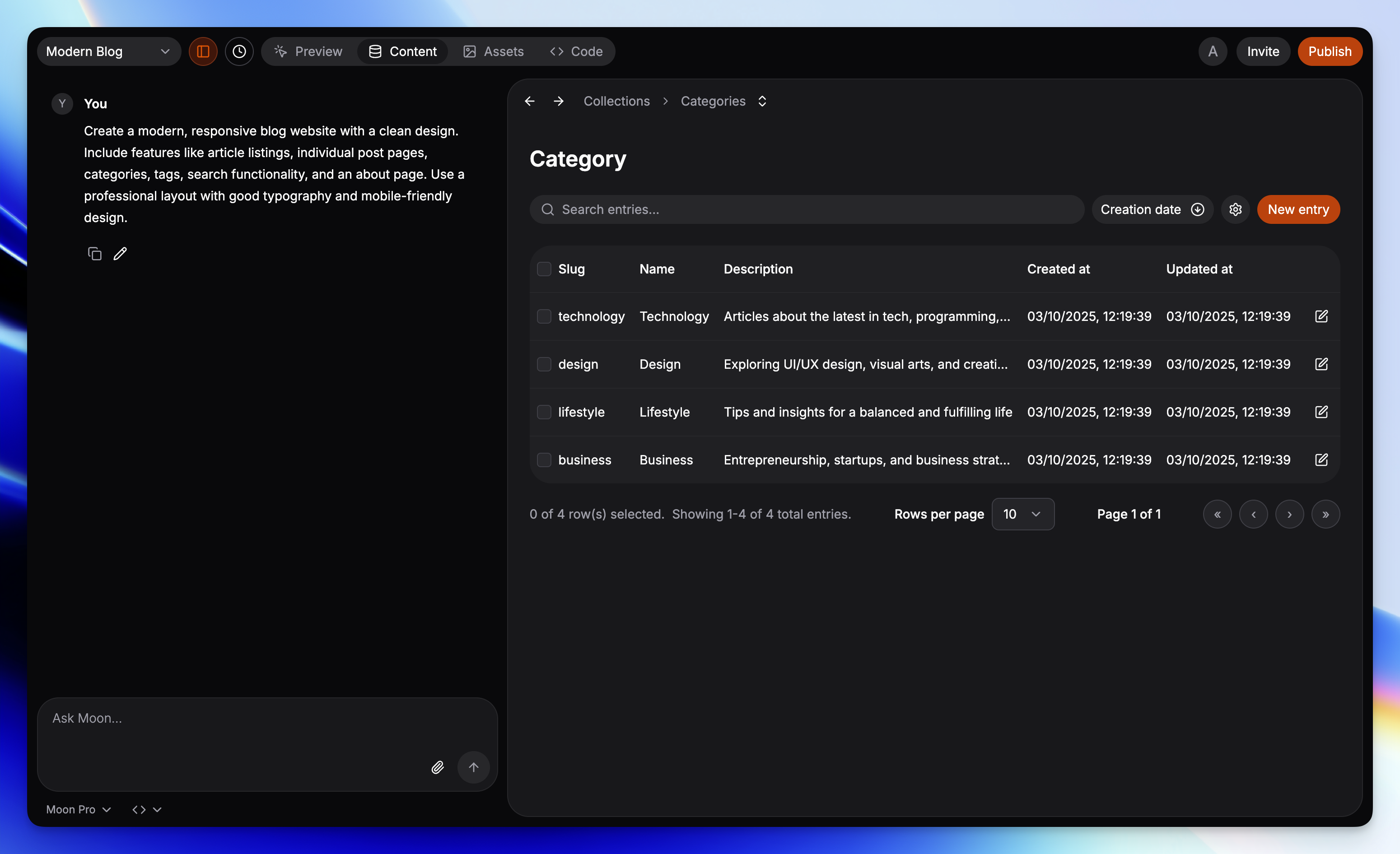1400x854 pixels.
Task: Expand rows per page selector
Action: [x=1022, y=514]
